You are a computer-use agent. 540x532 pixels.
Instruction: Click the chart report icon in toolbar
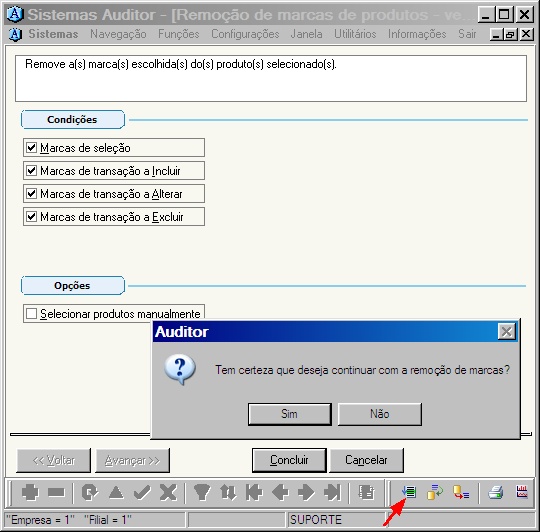(x=522, y=492)
